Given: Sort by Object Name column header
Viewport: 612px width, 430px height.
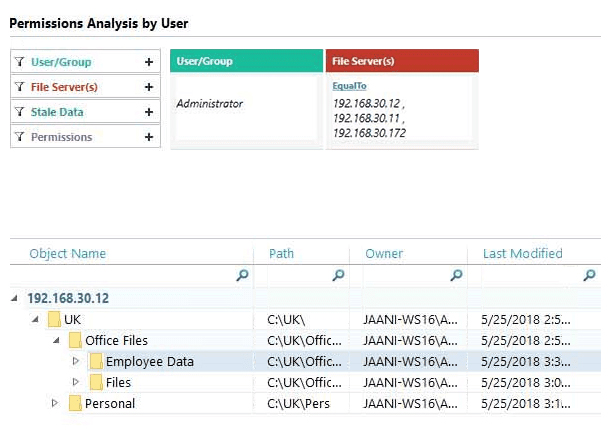Looking at the screenshot, I should (68, 254).
